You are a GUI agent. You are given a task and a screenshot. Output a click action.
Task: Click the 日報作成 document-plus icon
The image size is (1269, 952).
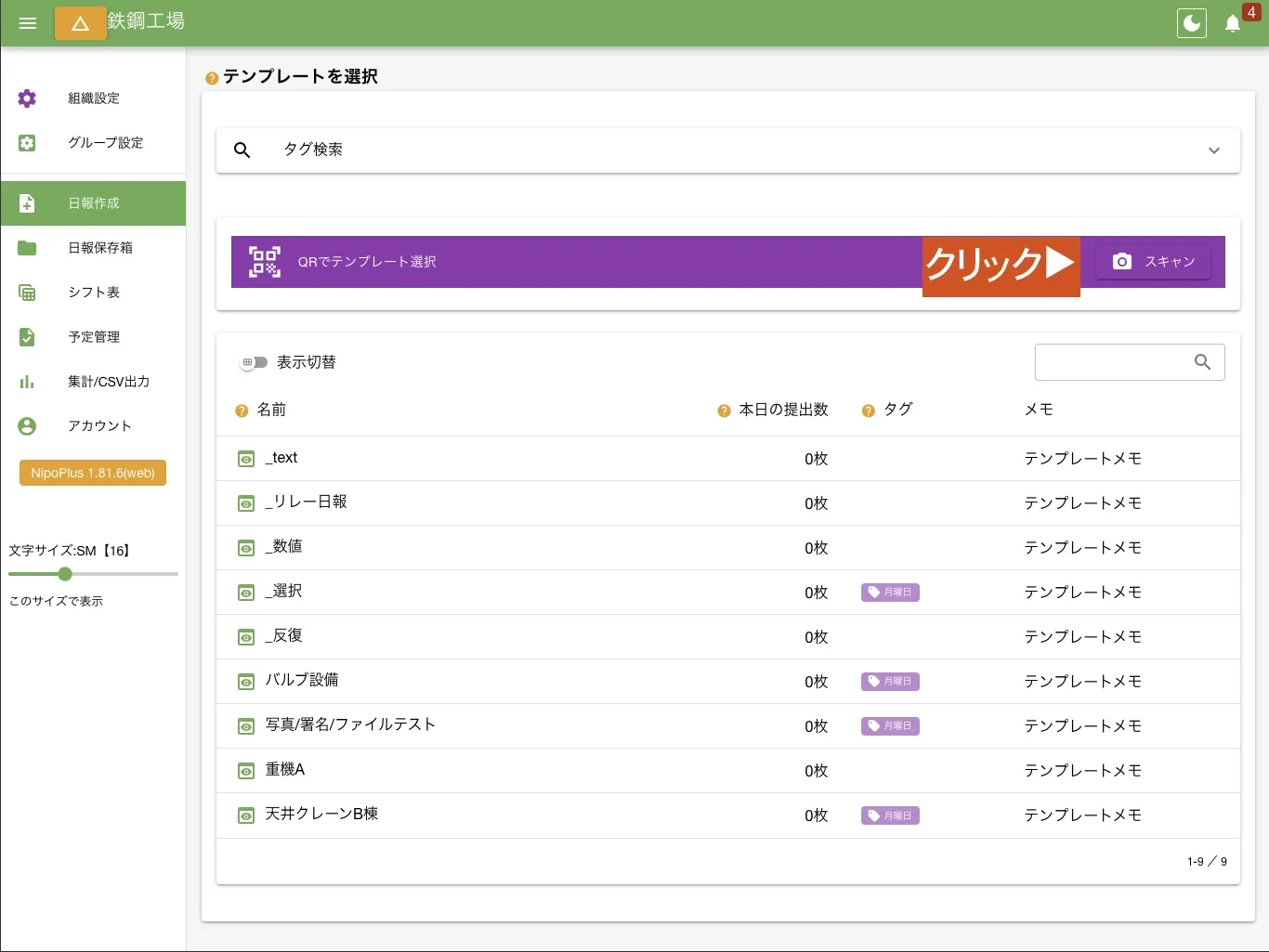[x=27, y=203]
